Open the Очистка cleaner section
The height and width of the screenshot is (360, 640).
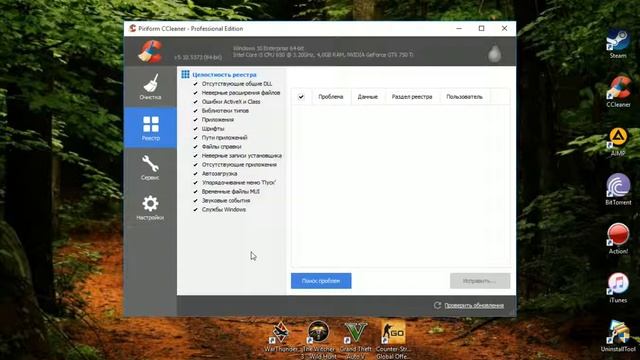[x=150, y=87]
